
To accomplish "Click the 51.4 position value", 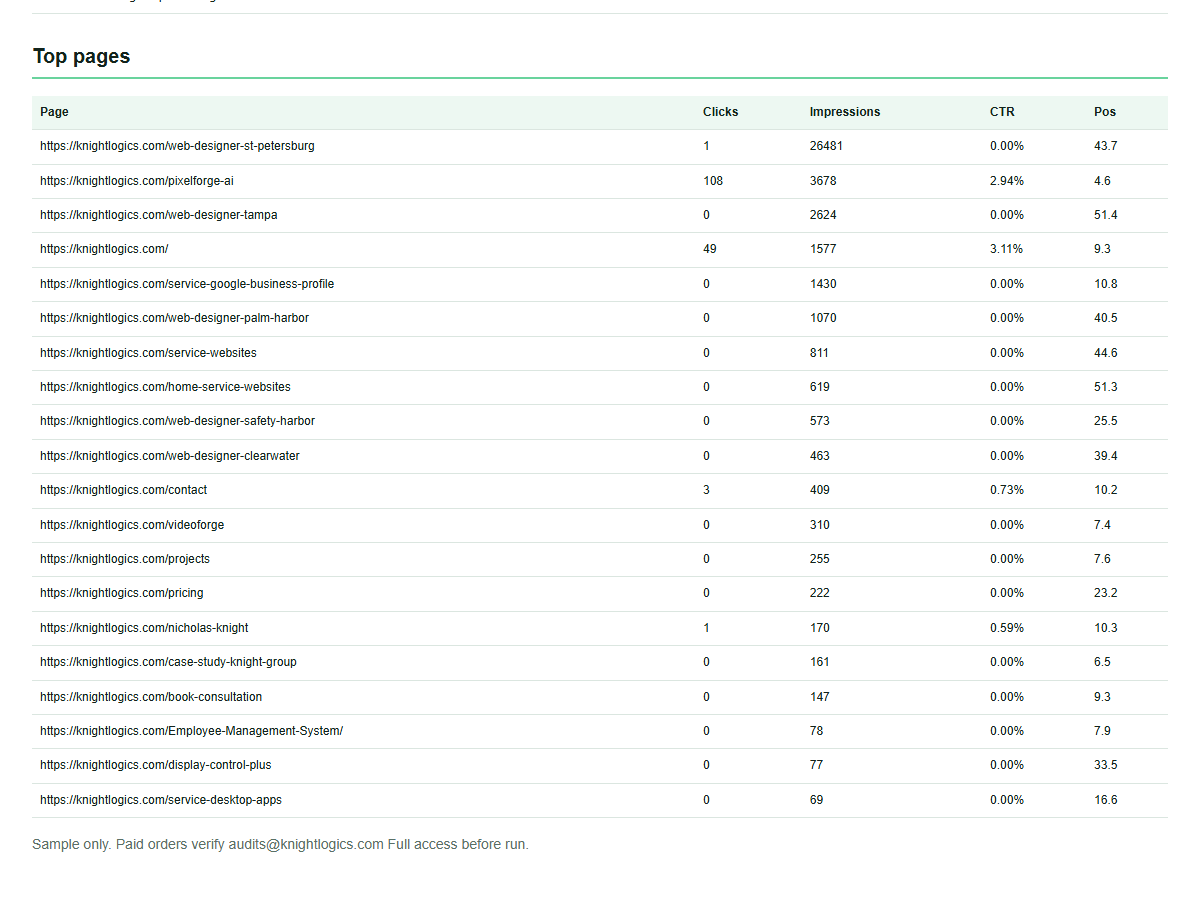I will click(x=1106, y=215).
